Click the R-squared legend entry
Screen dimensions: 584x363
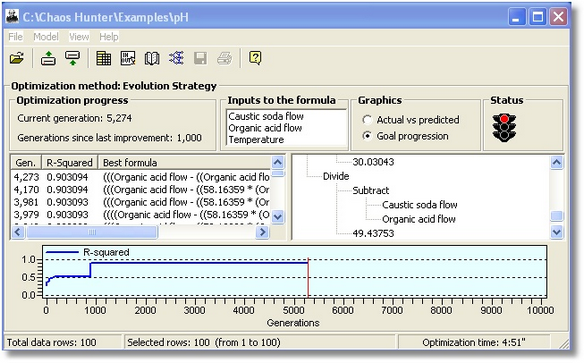pos(88,252)
